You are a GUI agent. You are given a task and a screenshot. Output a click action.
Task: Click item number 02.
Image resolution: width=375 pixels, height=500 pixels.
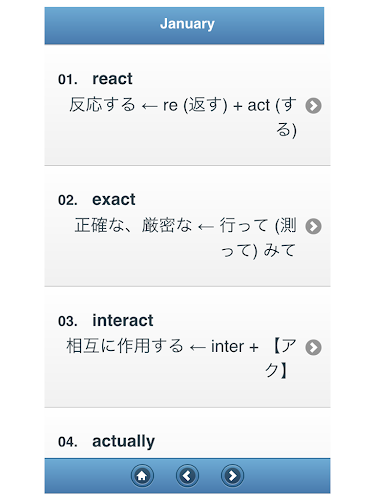point(68,200)
